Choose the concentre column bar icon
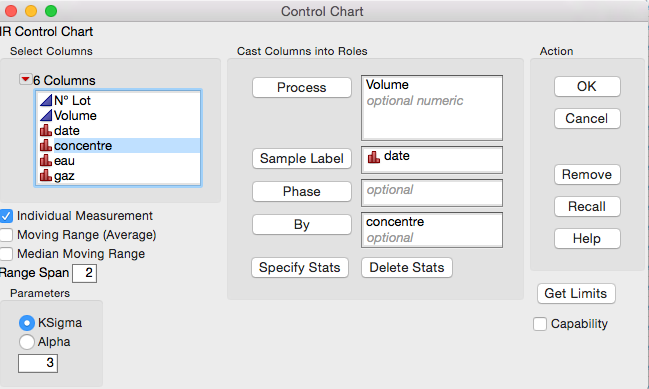 click(46, 145)
